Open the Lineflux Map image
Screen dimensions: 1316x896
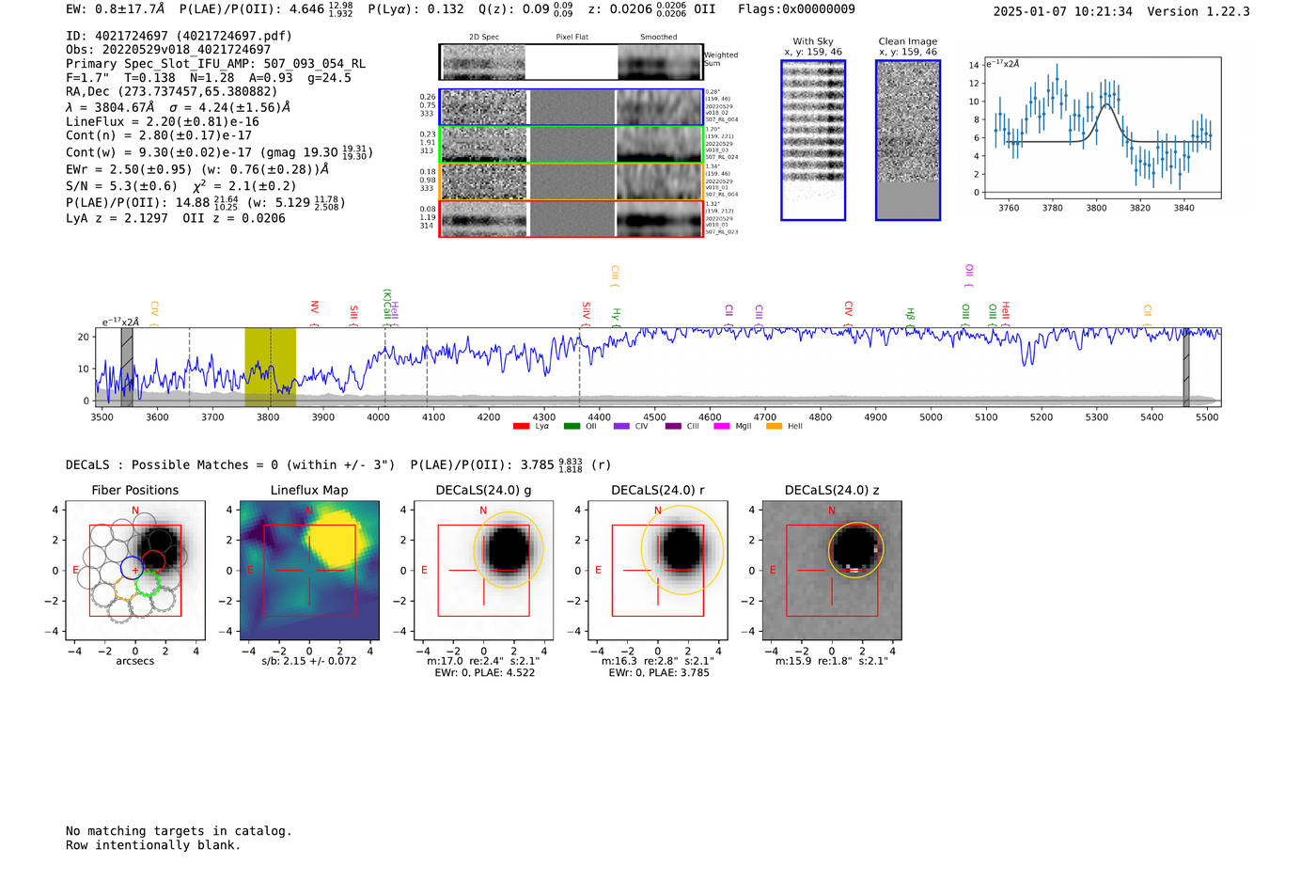(x=309, y=571)
